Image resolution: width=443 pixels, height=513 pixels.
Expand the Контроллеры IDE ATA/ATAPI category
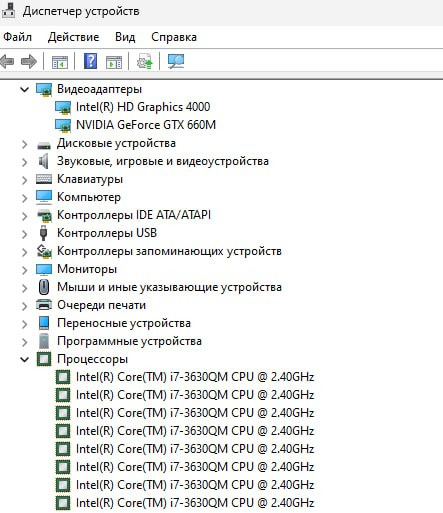tap(24, 216)
